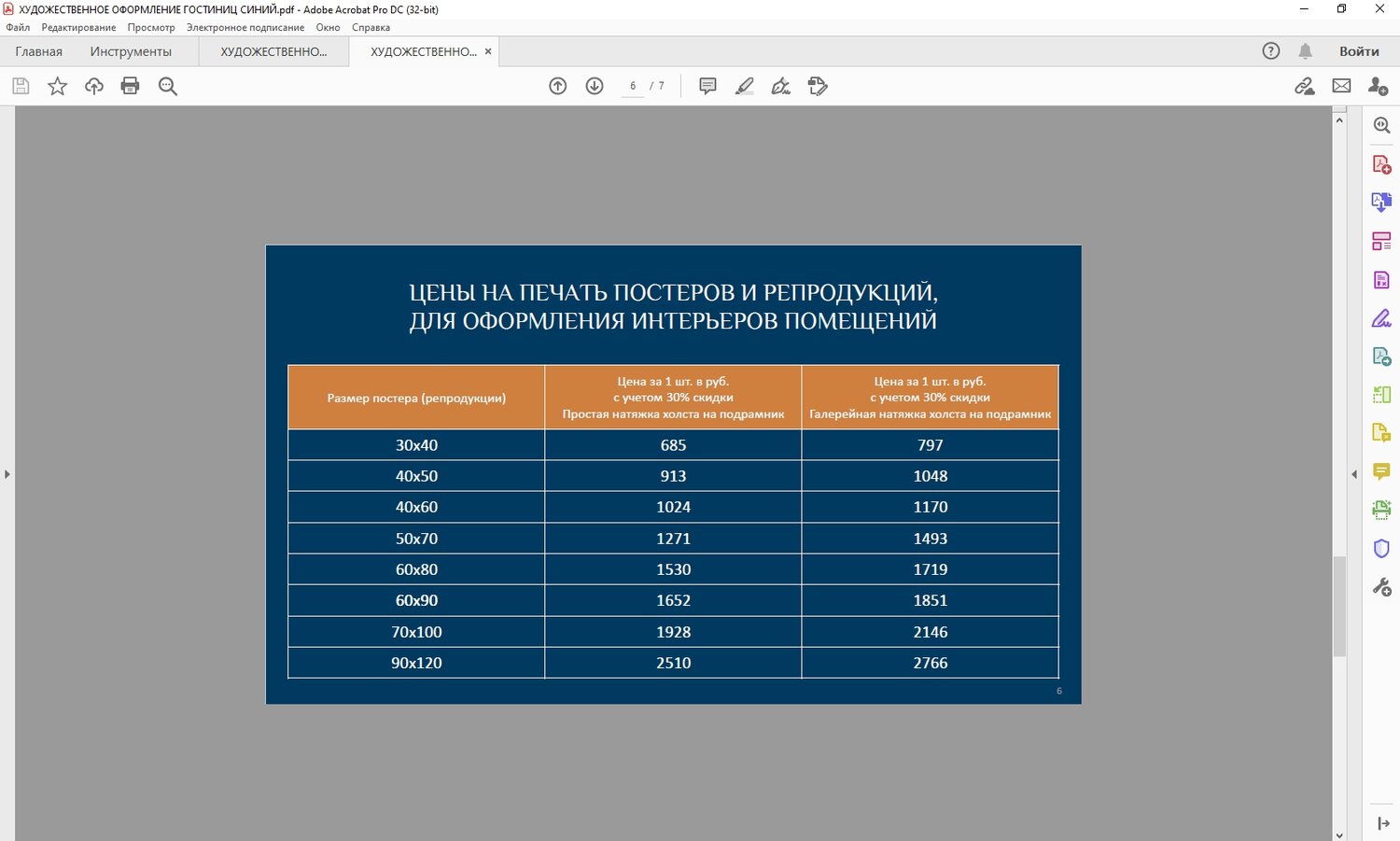Open the Fill & Sign tool in the right pane
Screen dimensions: 1400x841
pyautogui.click(x=1382, y=318)
